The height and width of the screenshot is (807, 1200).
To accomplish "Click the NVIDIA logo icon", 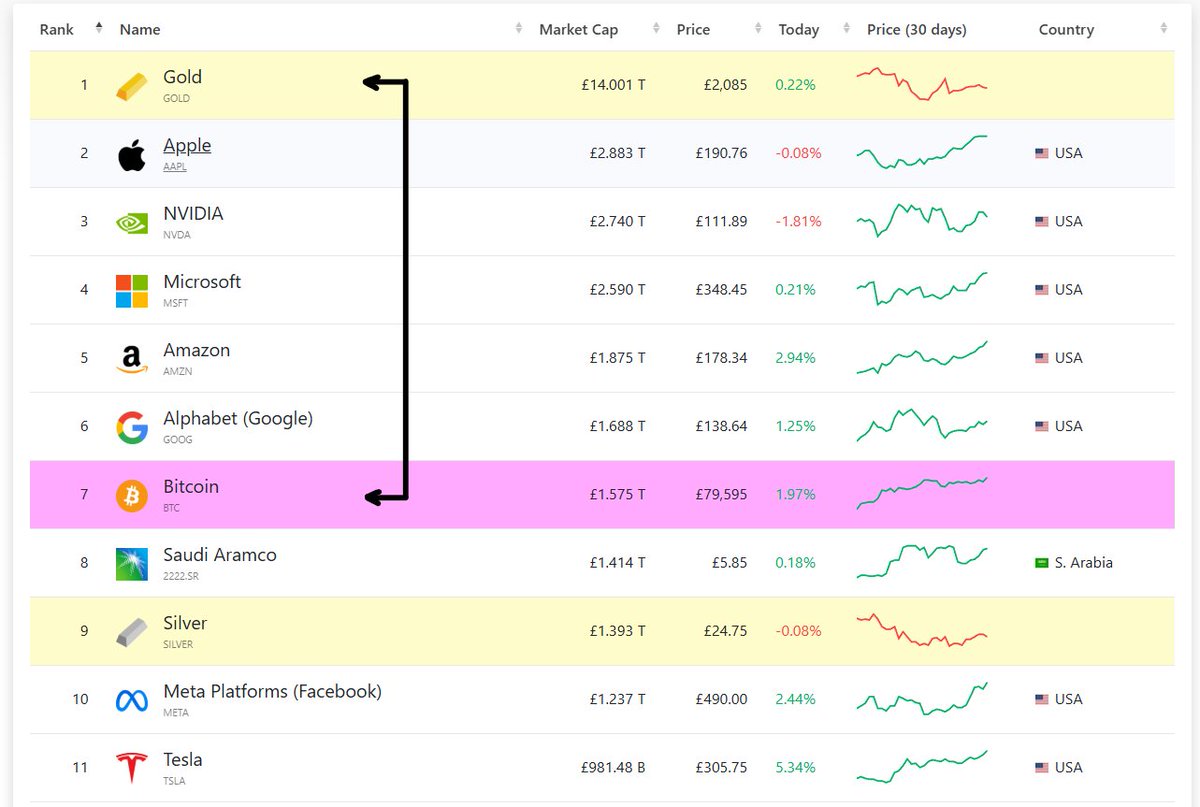I will [132, 222].
